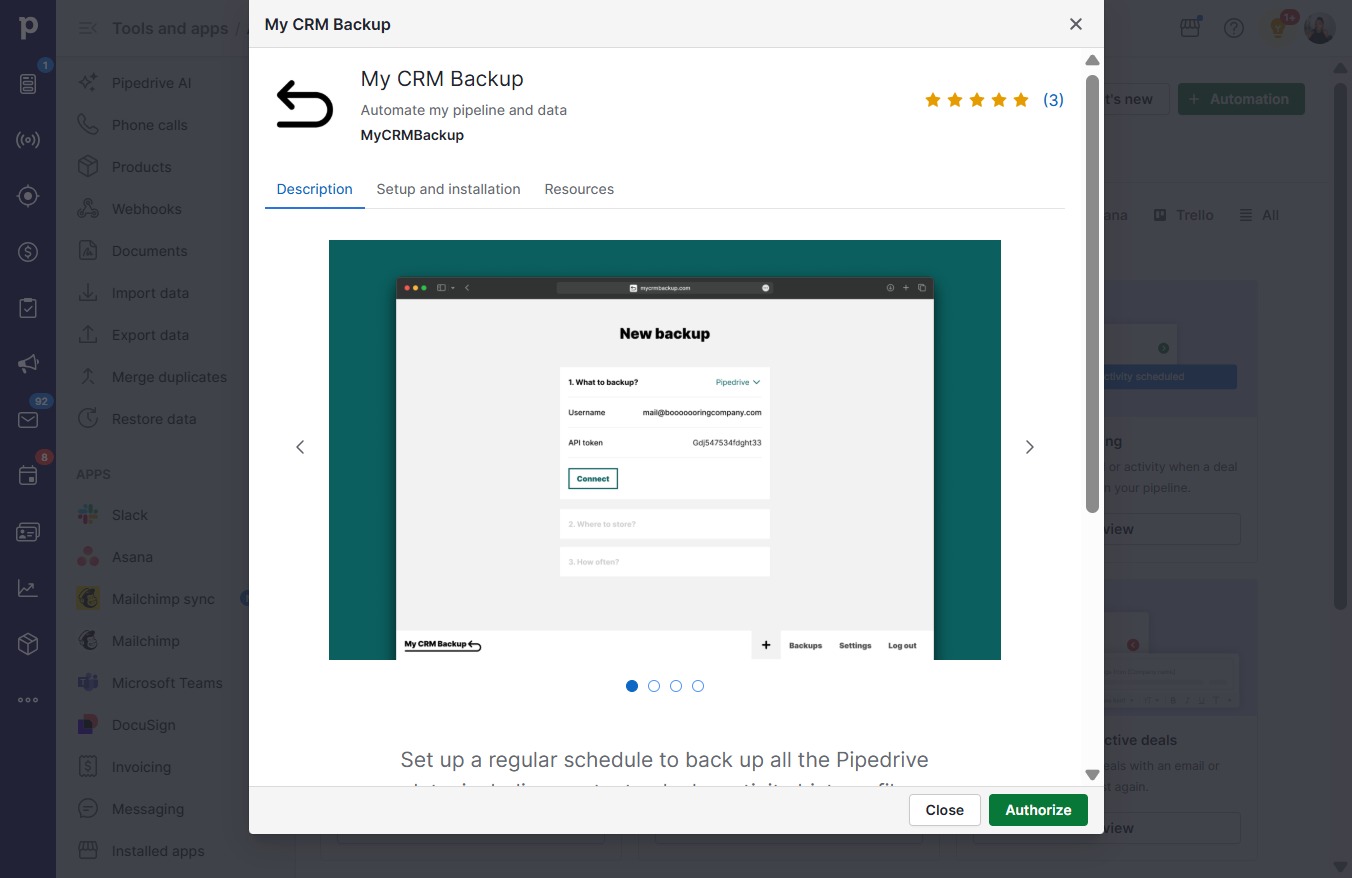Click the DocuSign app icon
This screenshot has height=878, width=1352.
(88, 725)
